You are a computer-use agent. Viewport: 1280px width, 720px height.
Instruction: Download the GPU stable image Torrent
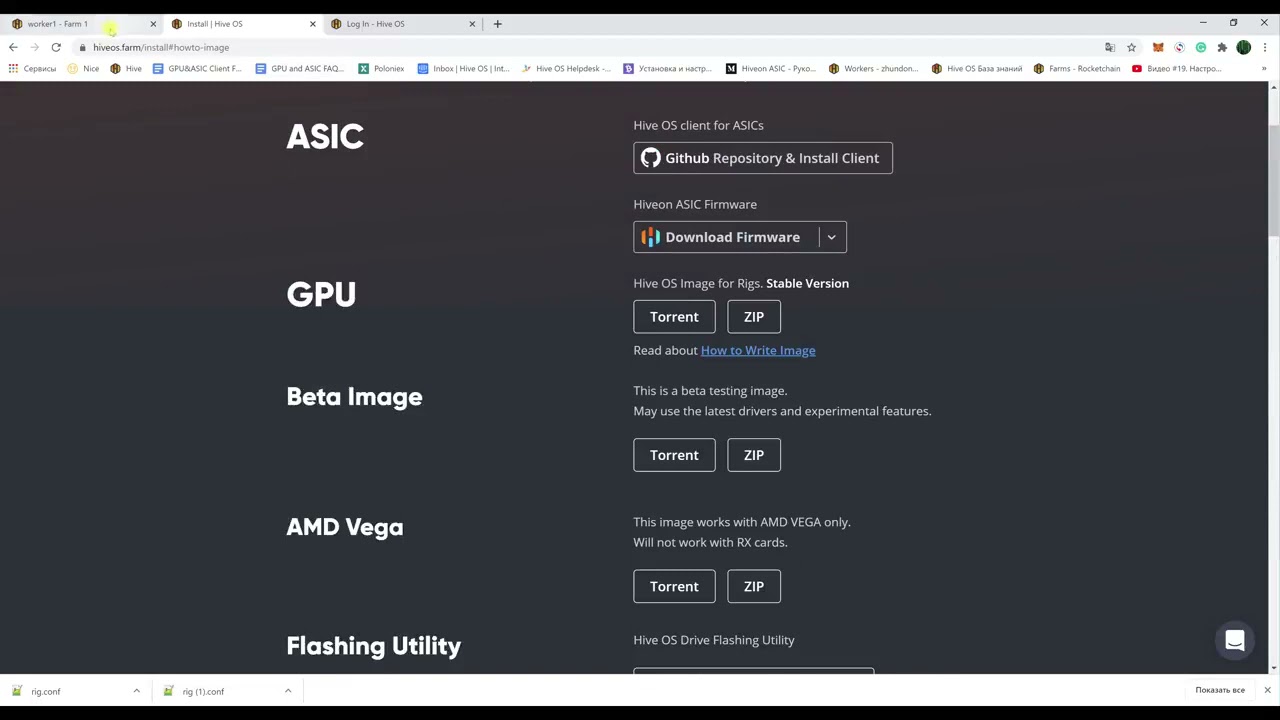tap(674, 317)
